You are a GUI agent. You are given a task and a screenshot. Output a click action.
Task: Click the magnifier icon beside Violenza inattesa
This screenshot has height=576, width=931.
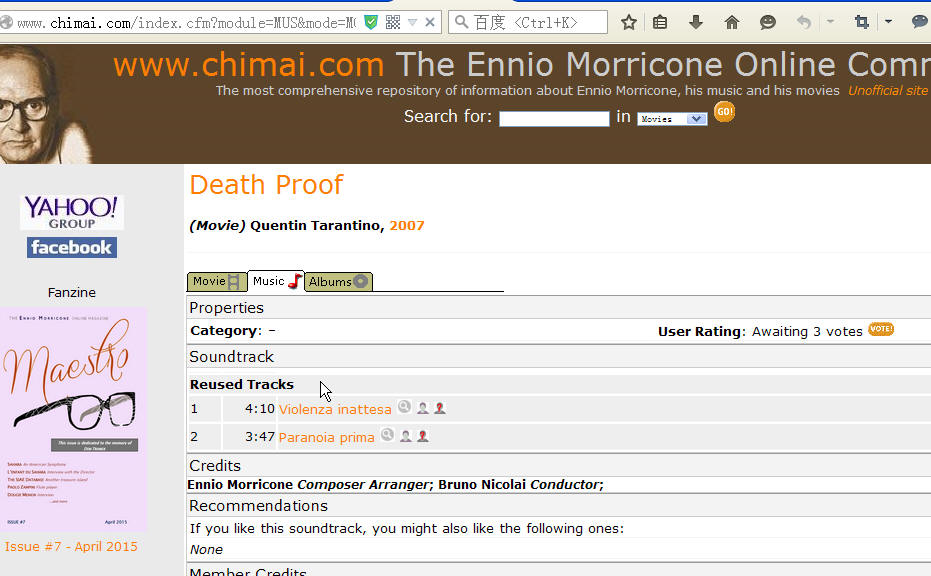[x=404, y=406]
